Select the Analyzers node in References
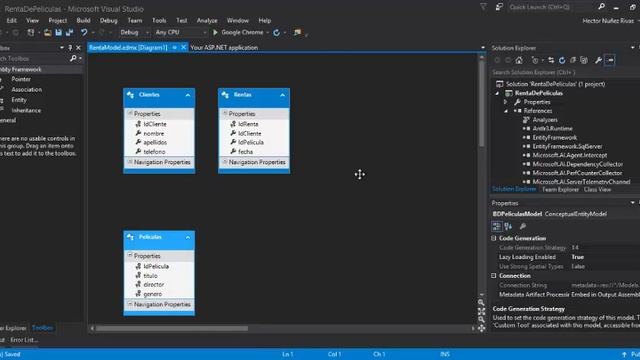Image resolution: width=640 pixels, height=360 pixels. point(545,120)
